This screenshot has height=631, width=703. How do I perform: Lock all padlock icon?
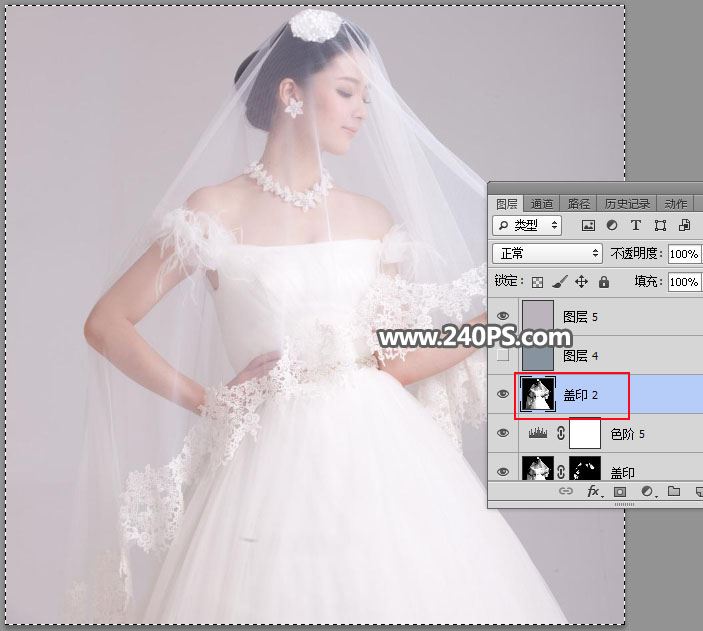tap(604, 282)
